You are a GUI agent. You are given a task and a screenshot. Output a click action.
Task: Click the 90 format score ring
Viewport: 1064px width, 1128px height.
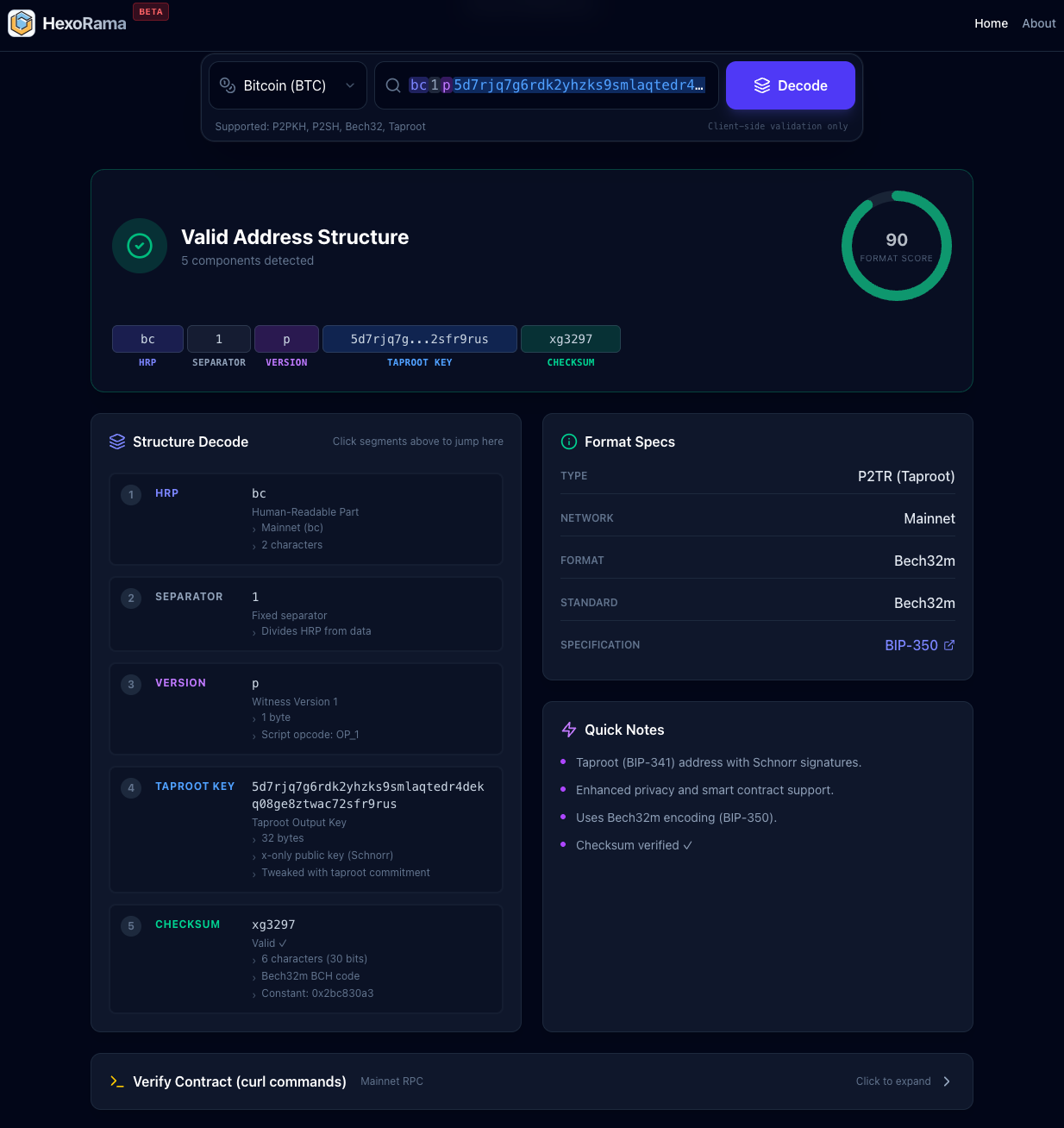[x=897, y=246]
